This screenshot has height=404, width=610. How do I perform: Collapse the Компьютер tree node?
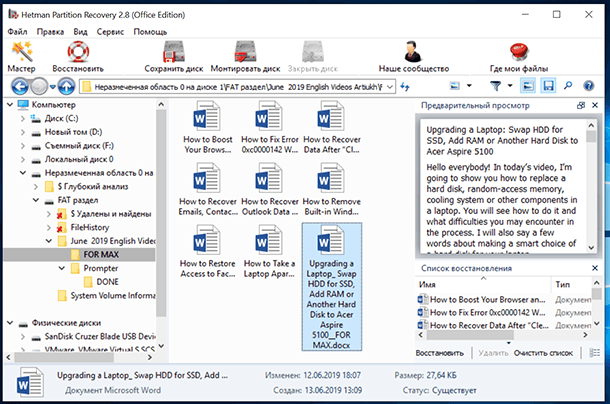click(10, 105)
